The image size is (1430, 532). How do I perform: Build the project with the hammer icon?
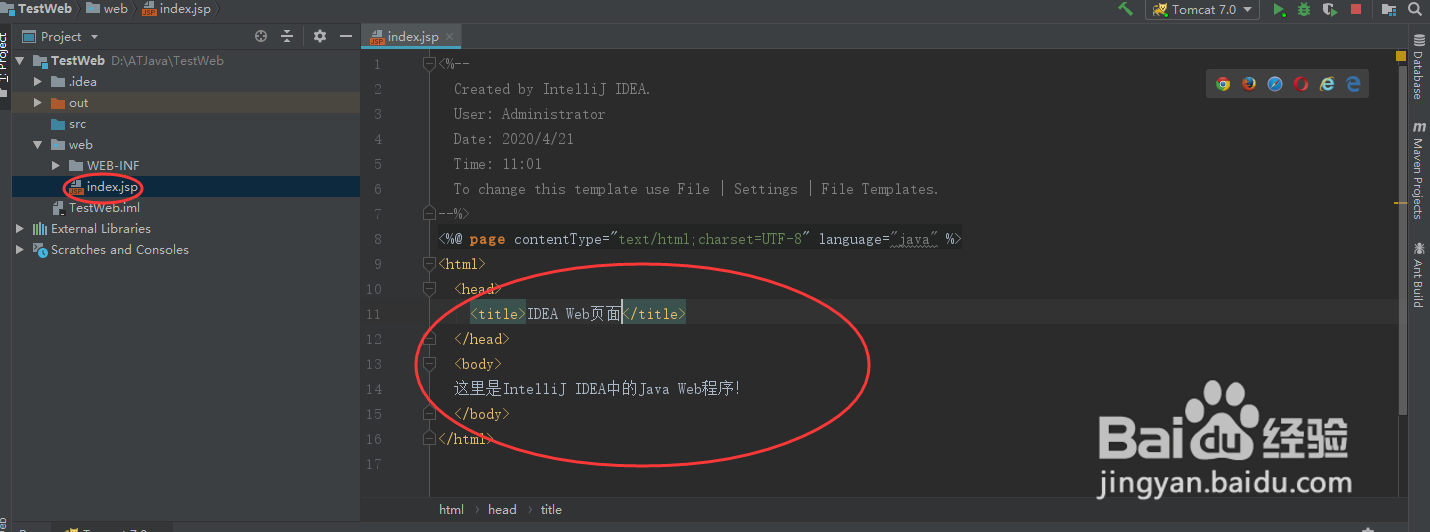(1126, 9)
